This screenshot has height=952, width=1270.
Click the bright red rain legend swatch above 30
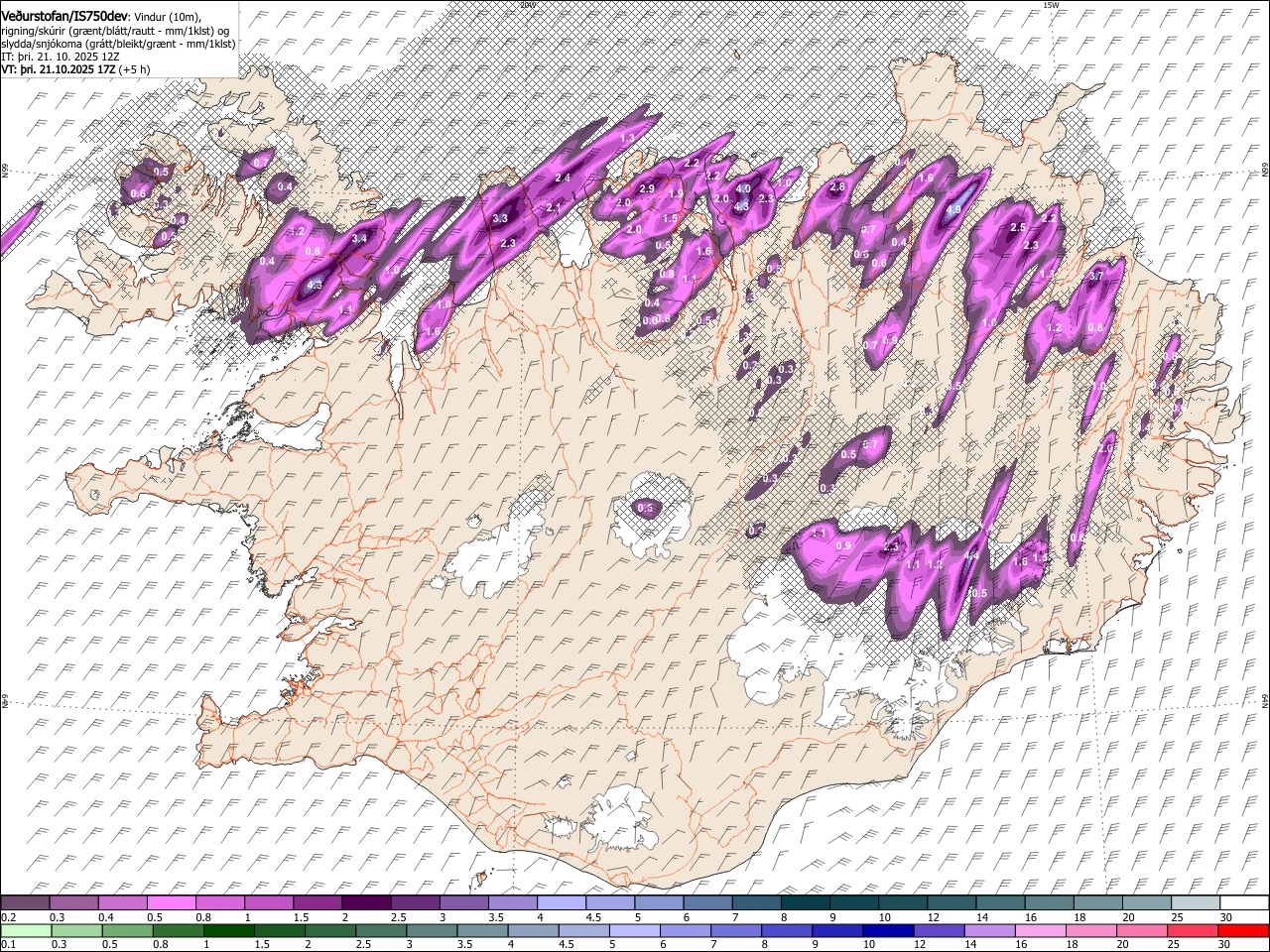[x=1244, y=930]
